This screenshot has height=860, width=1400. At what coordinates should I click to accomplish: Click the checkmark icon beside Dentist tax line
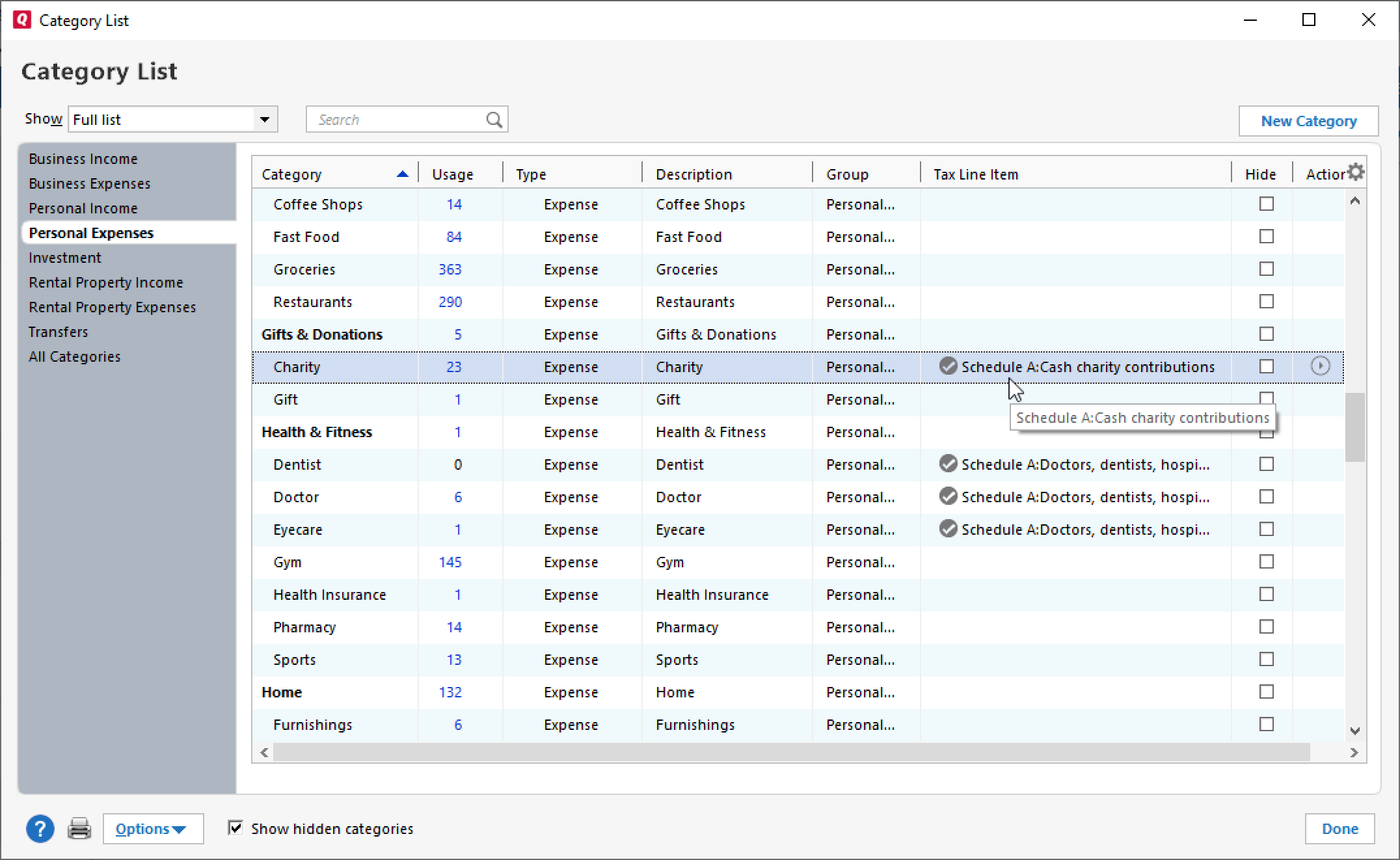pyautogui.click(x=947, y=464)
